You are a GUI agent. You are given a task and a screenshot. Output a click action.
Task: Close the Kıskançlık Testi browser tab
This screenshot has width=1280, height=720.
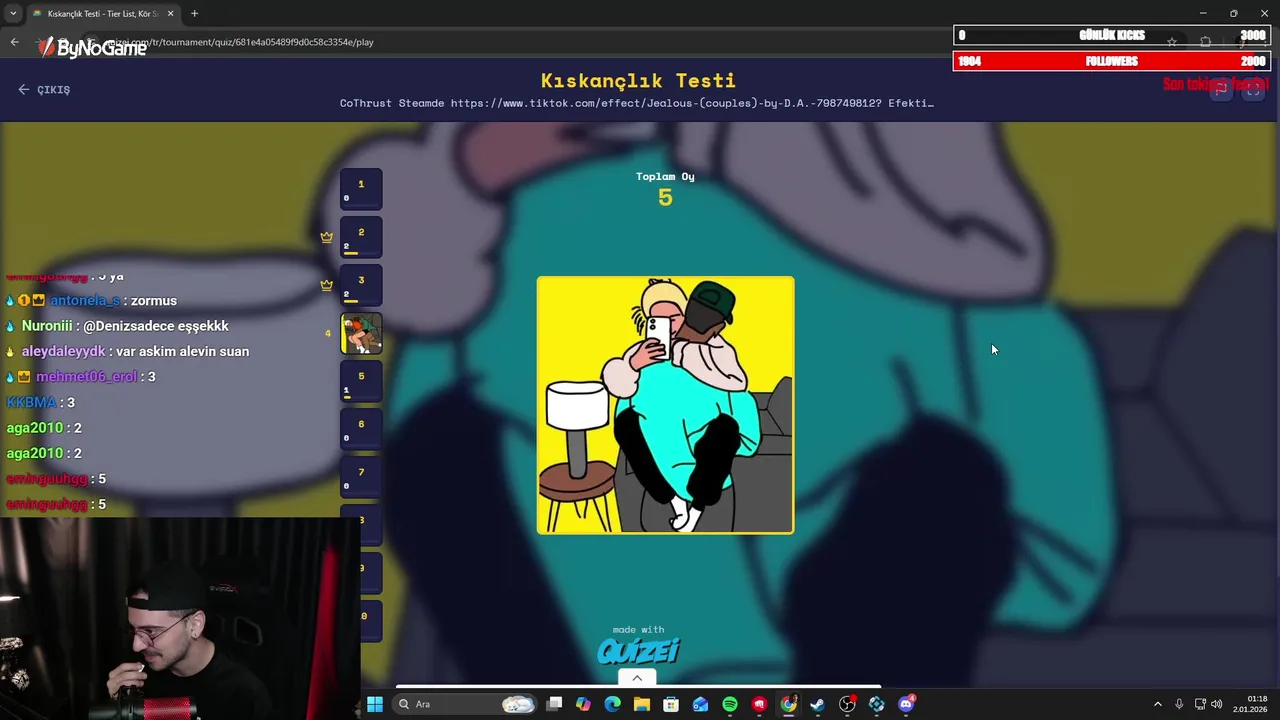coord(170,14)
